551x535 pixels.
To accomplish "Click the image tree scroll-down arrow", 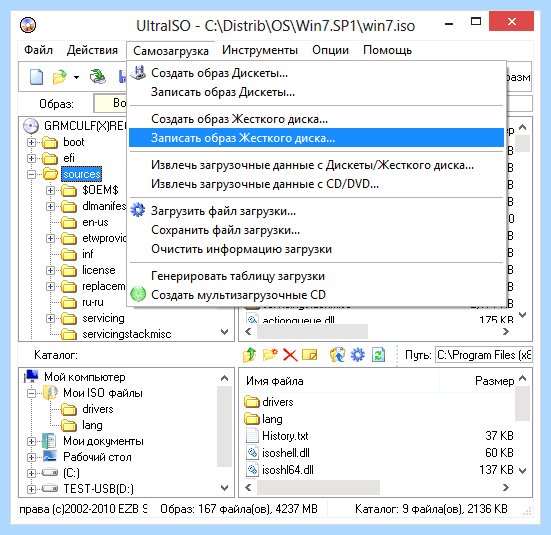I will pos(224,332).
